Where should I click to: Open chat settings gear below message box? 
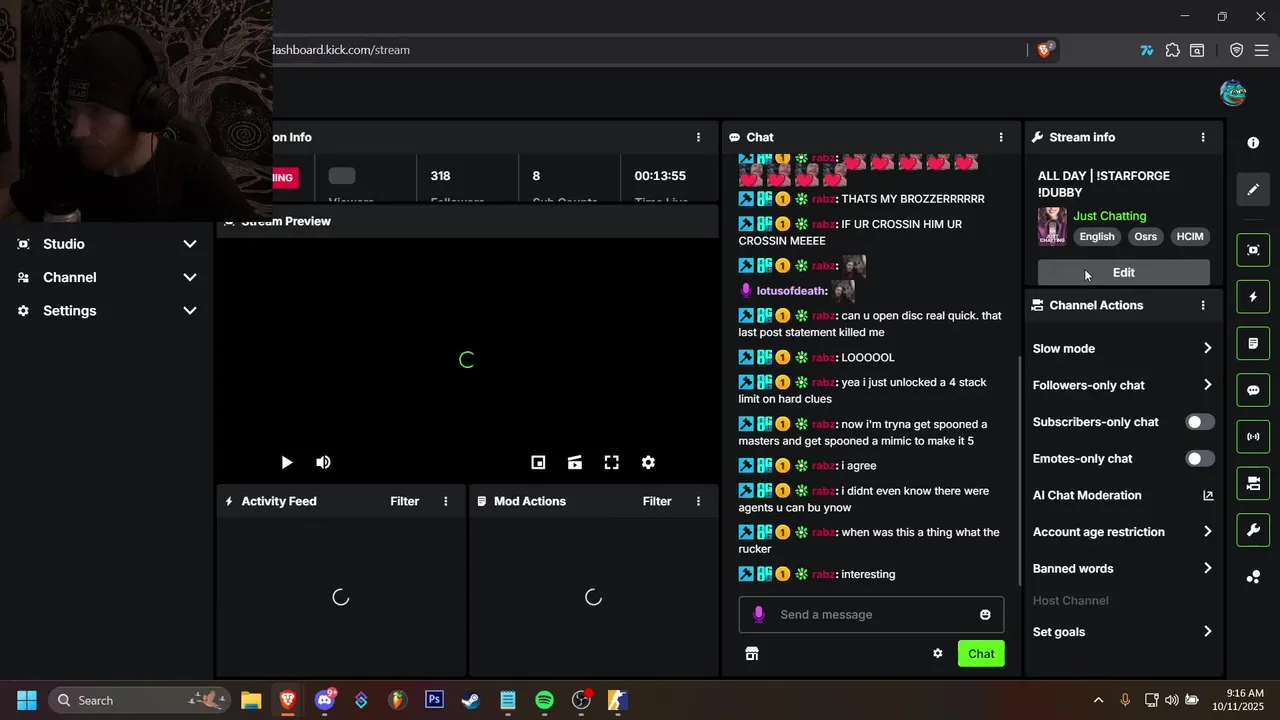point(938,653)
